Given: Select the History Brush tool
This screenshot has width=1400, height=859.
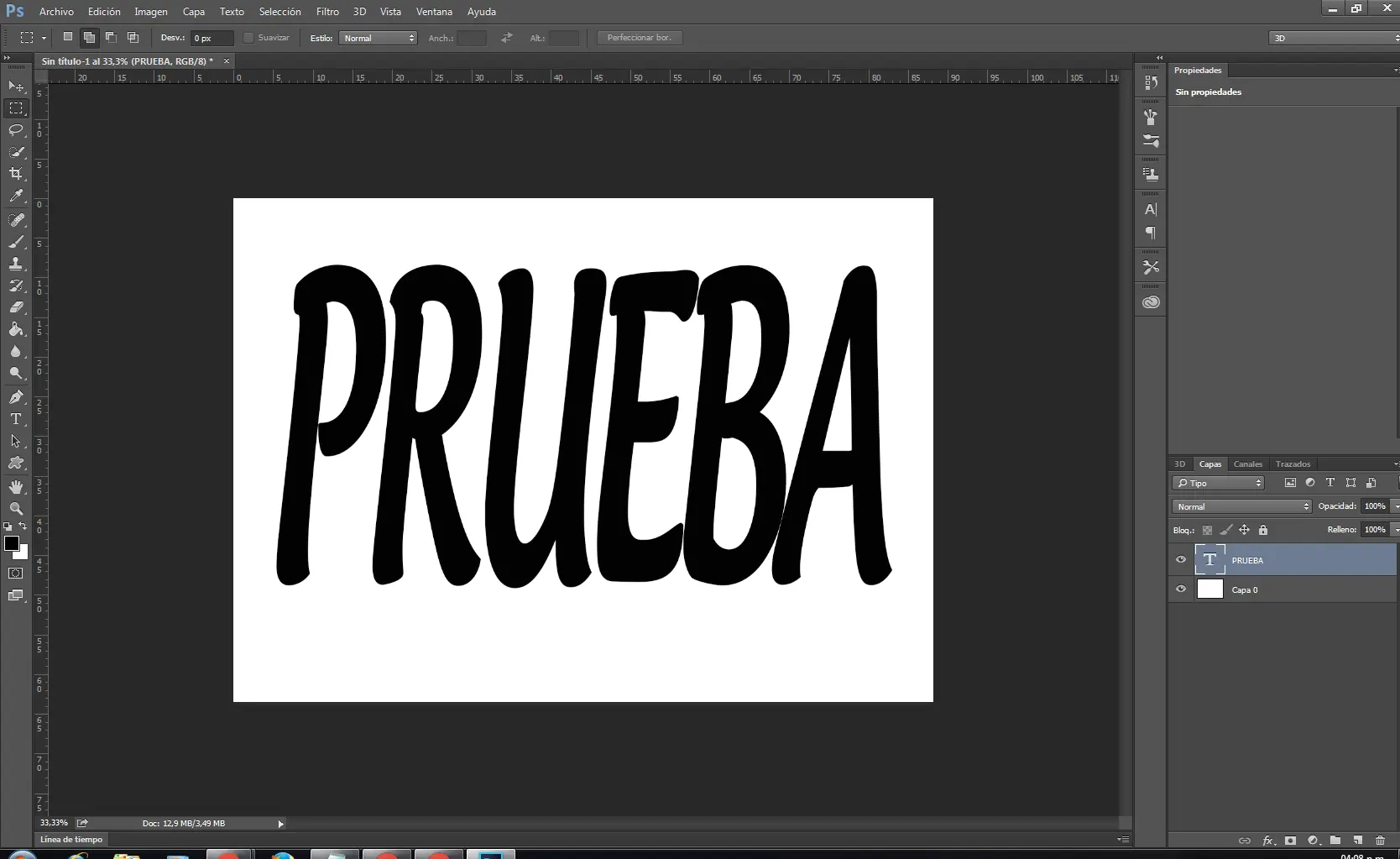Looking at the screenshot, I should [x=16, y=285].
